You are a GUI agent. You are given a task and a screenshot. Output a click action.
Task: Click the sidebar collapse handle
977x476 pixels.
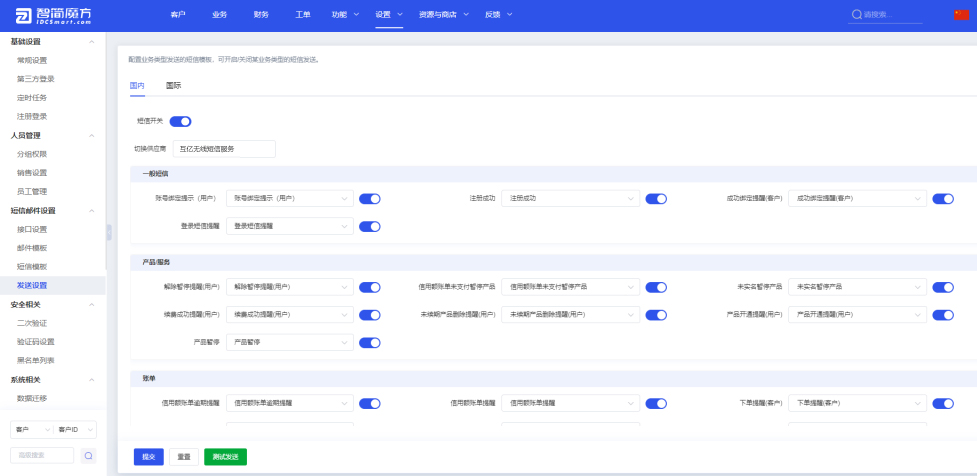[x=109, y=232]
